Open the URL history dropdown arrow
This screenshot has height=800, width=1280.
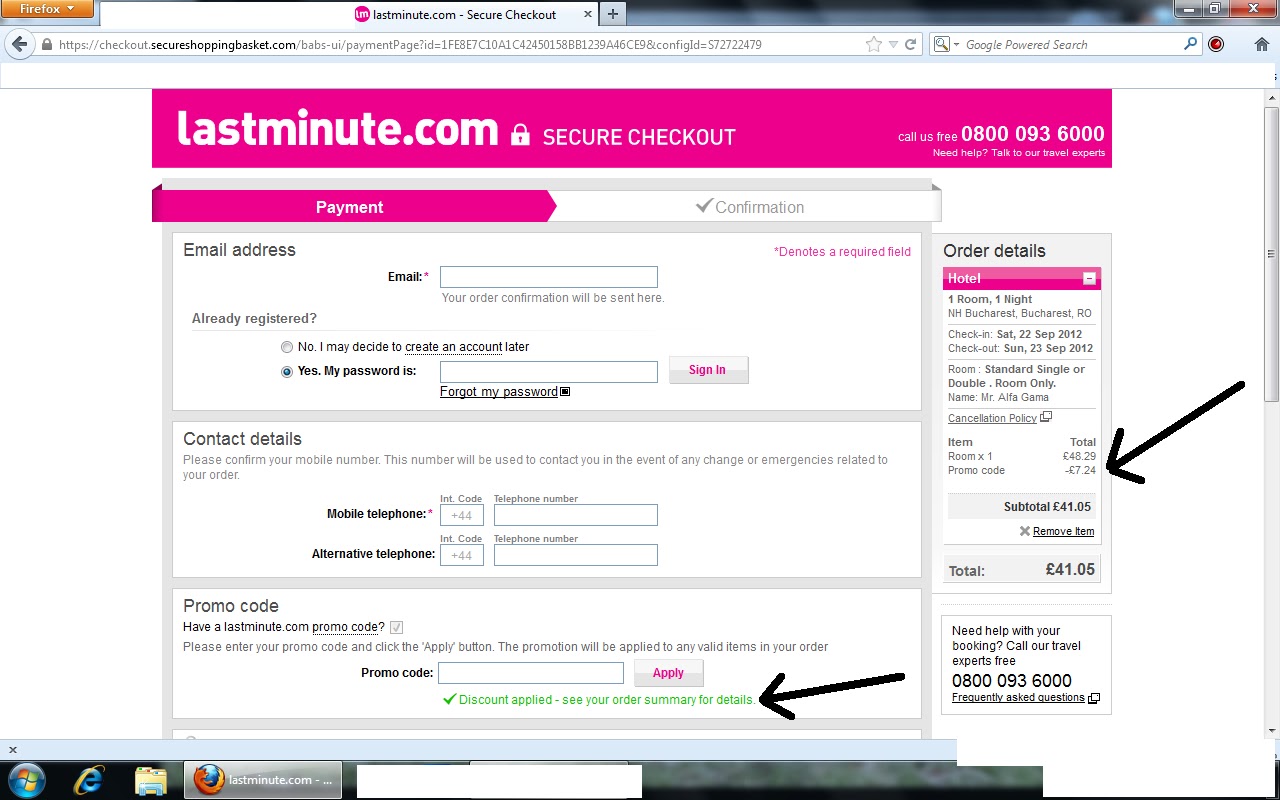(892, 45)
